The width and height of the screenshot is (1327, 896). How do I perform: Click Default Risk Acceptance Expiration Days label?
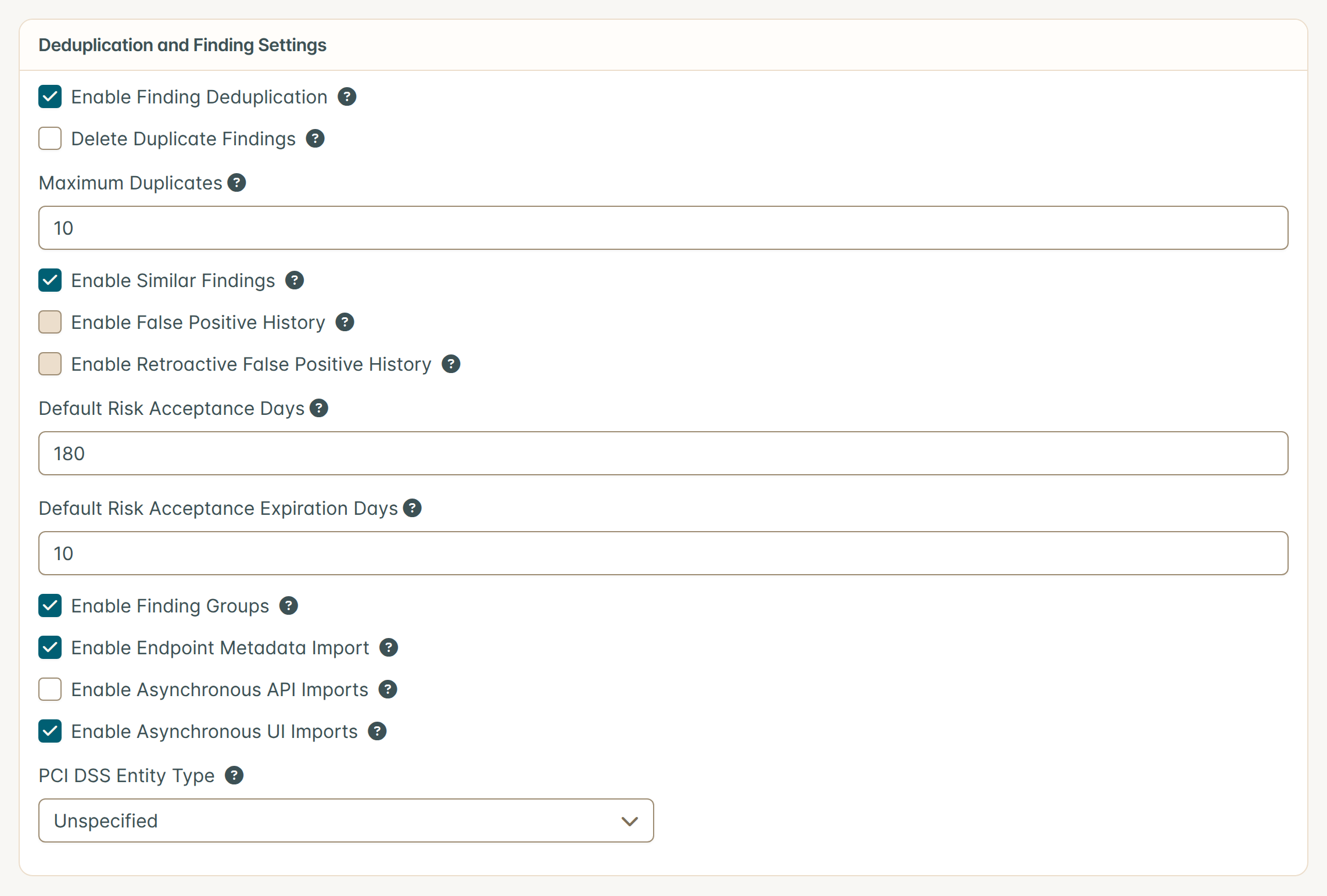(218, 508)
